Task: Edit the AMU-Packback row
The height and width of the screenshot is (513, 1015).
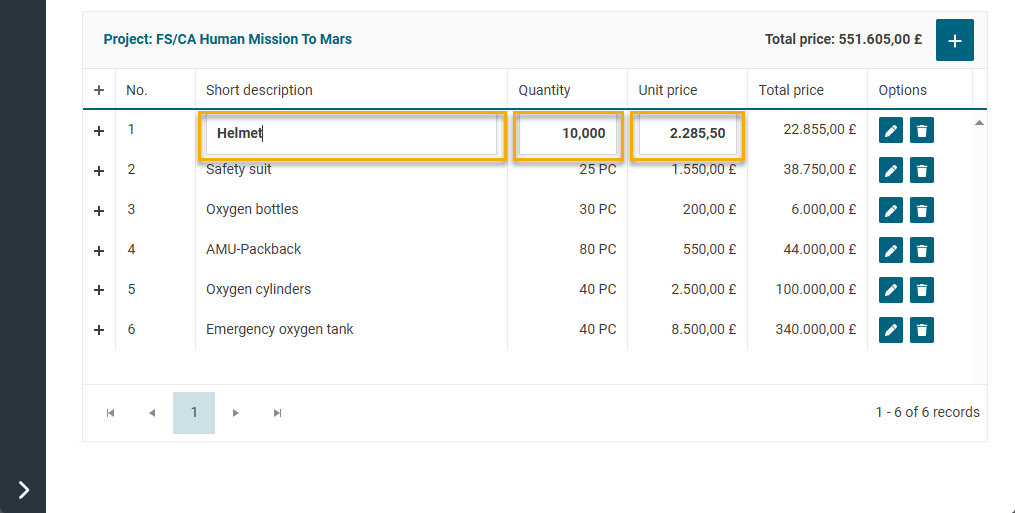Action: pyautogui.click(x=891, y=250)
